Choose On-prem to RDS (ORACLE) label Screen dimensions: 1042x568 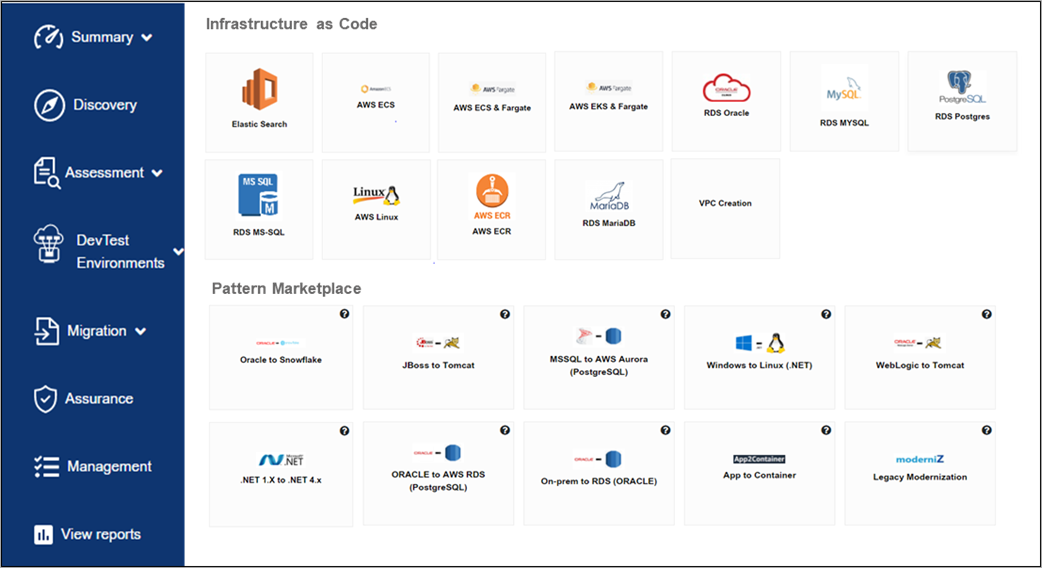[x=599, y=481]
